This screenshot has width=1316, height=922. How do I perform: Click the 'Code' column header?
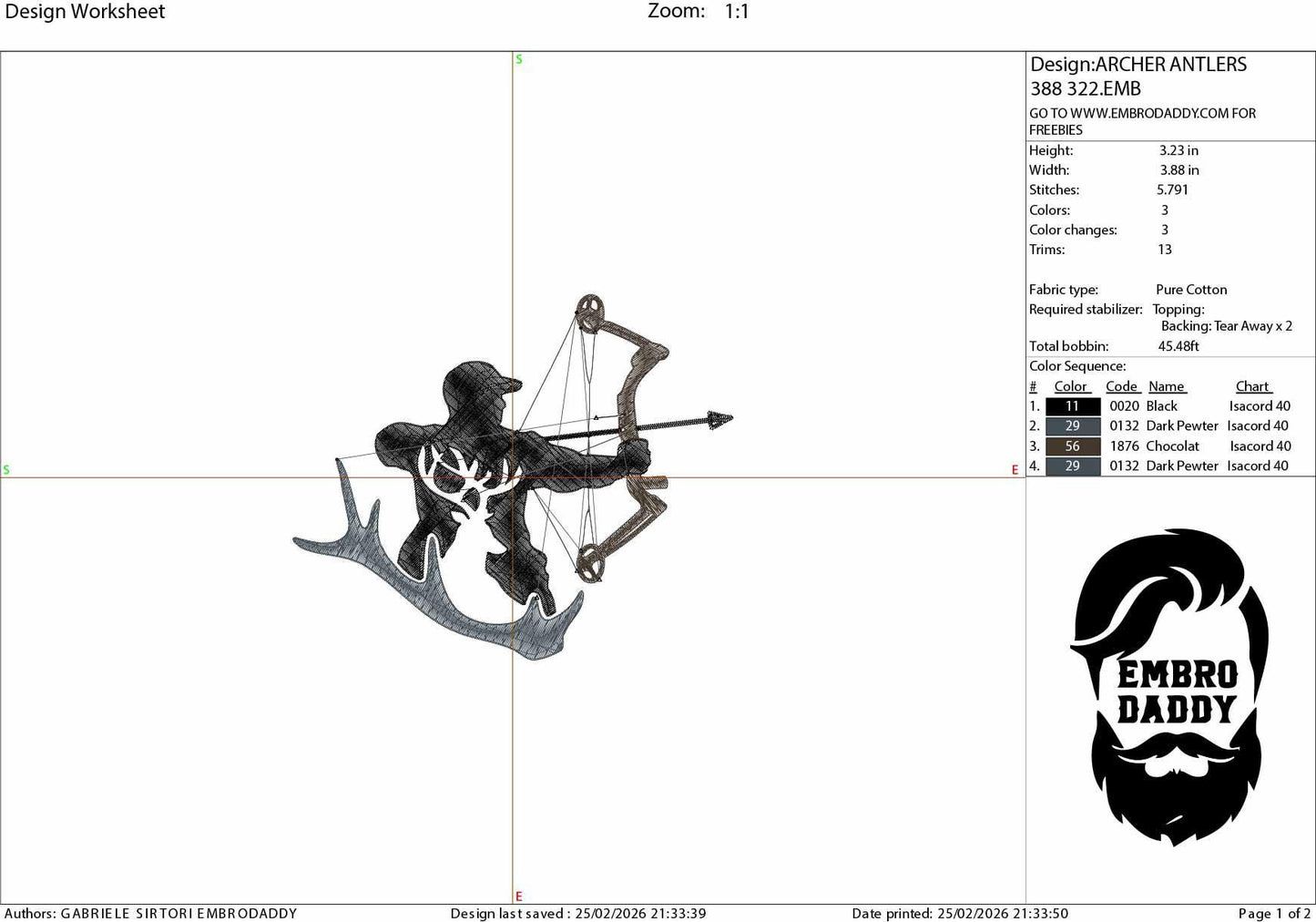1122,386
